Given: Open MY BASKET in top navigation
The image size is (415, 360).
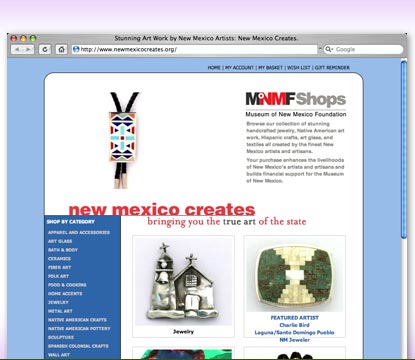Looking at the screenshot, I should (270, 68).
